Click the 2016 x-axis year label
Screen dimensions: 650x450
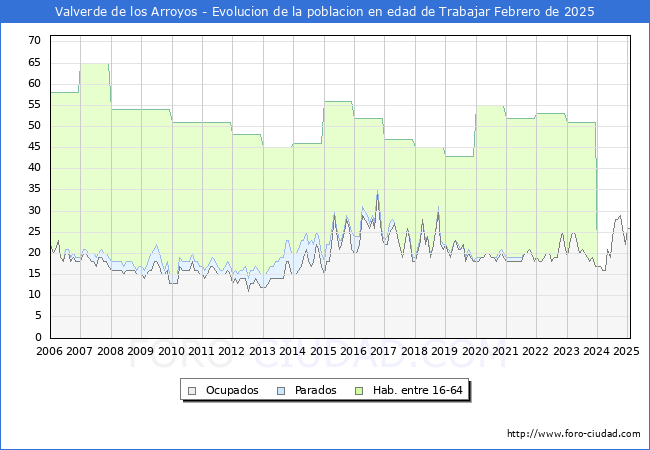click(353, 351)
